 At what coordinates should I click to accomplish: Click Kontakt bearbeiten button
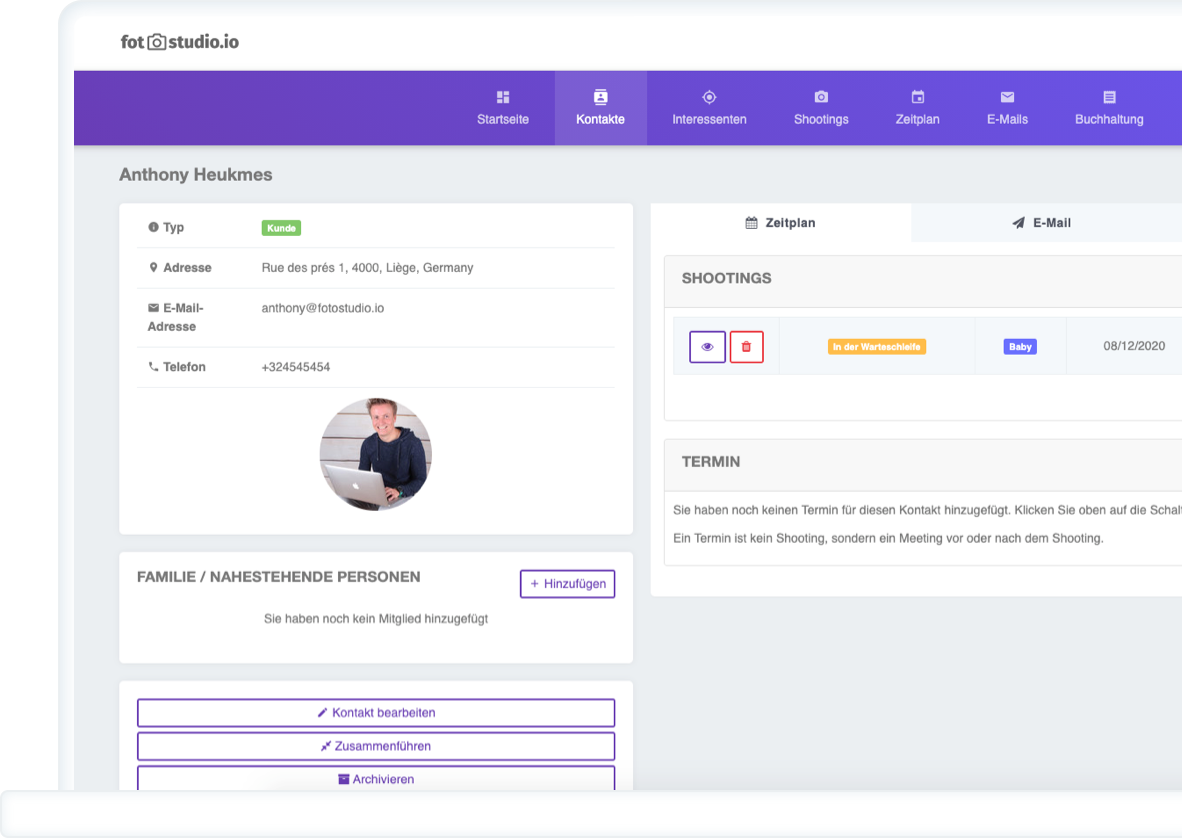pos(376,713)
